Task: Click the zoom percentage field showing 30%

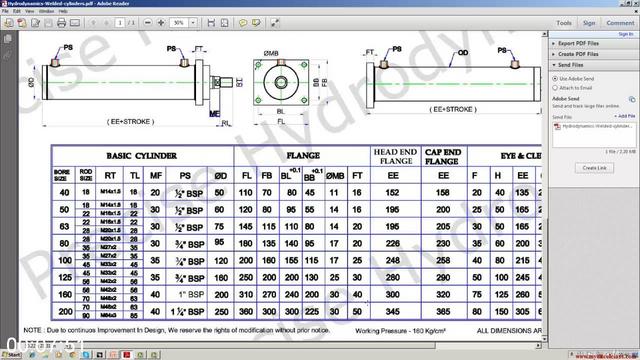Action: 179,23
